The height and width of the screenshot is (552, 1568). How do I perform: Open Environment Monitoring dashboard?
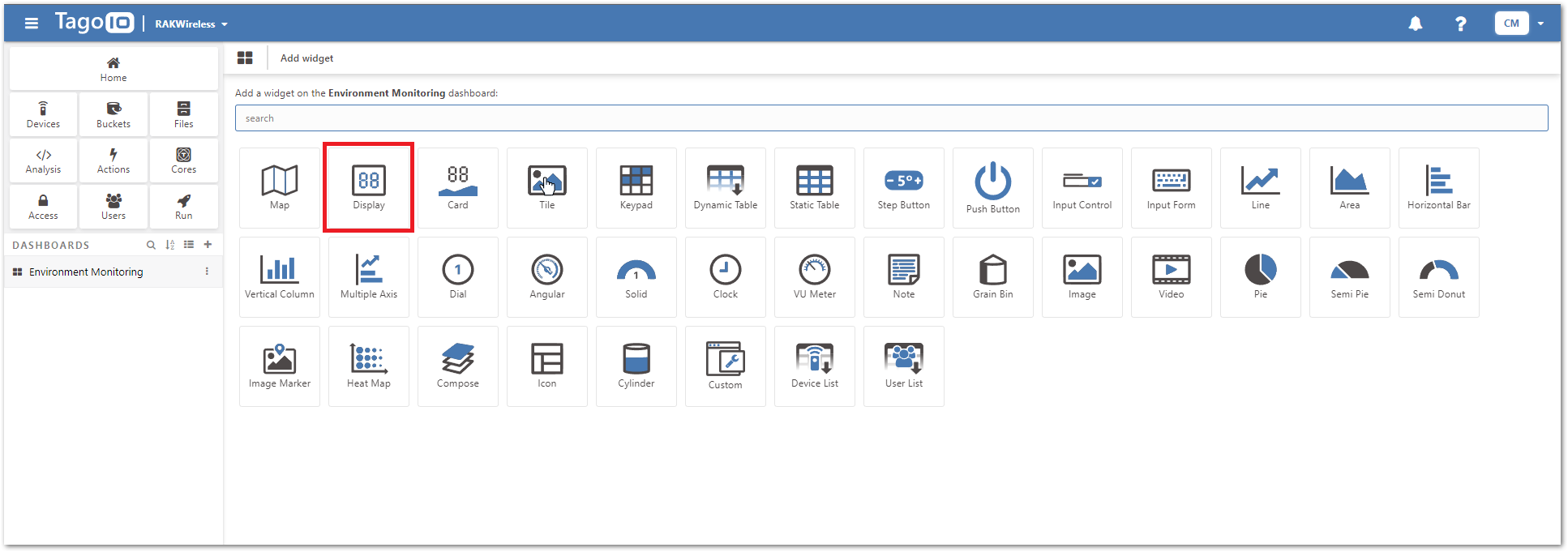coord(86,272)
